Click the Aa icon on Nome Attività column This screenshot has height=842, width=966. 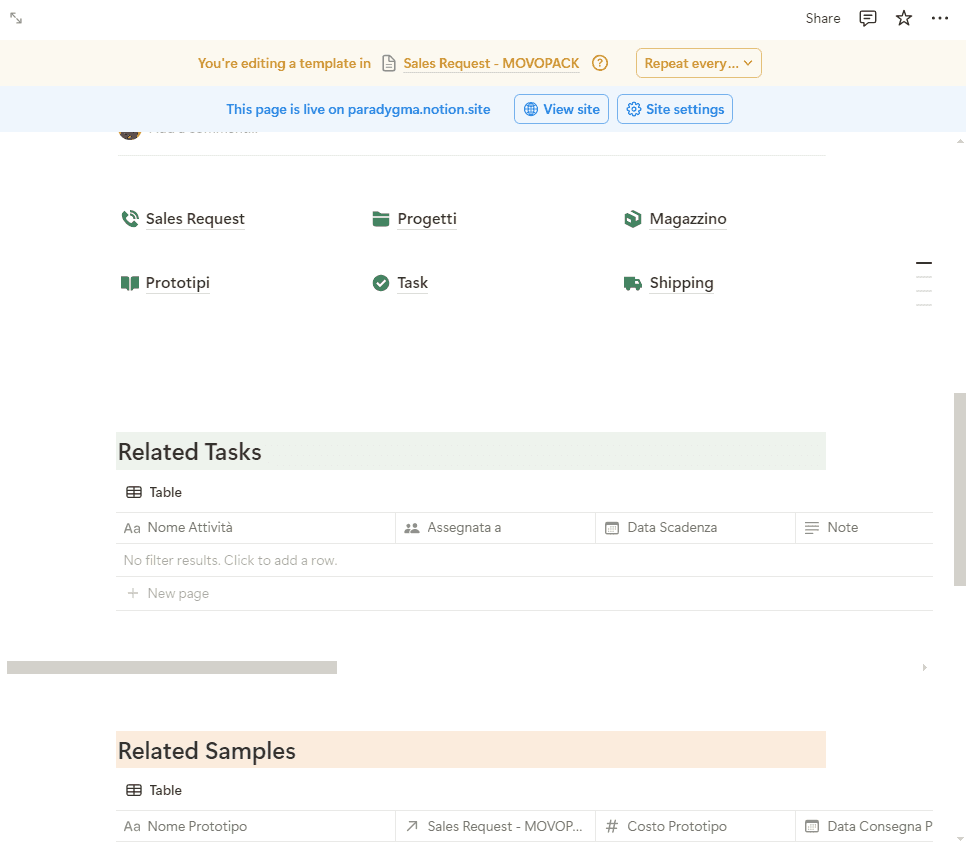[x=131, y=527]
